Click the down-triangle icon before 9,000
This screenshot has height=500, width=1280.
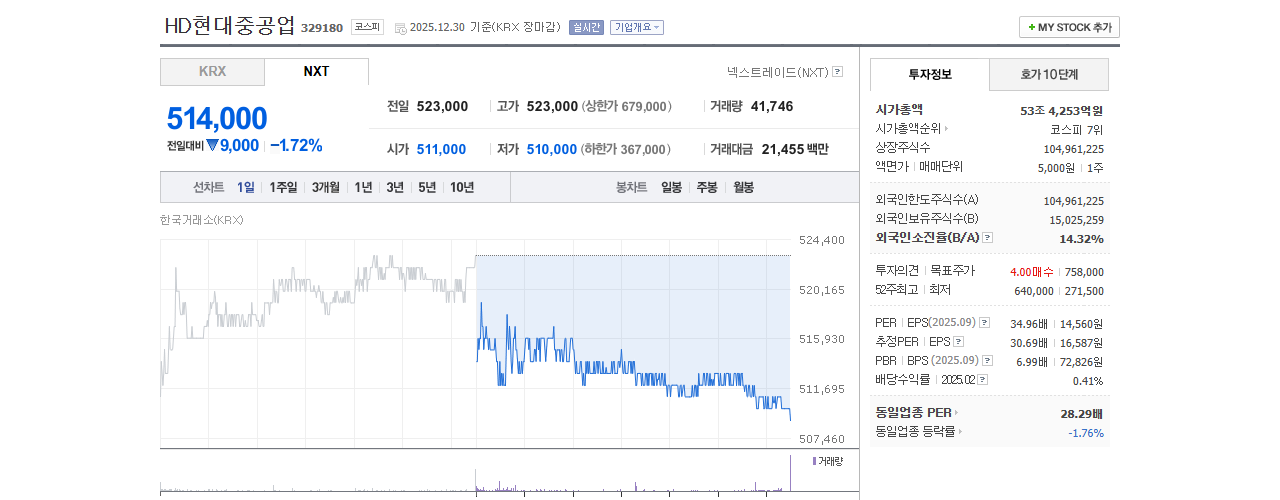[x=212, y=145]
